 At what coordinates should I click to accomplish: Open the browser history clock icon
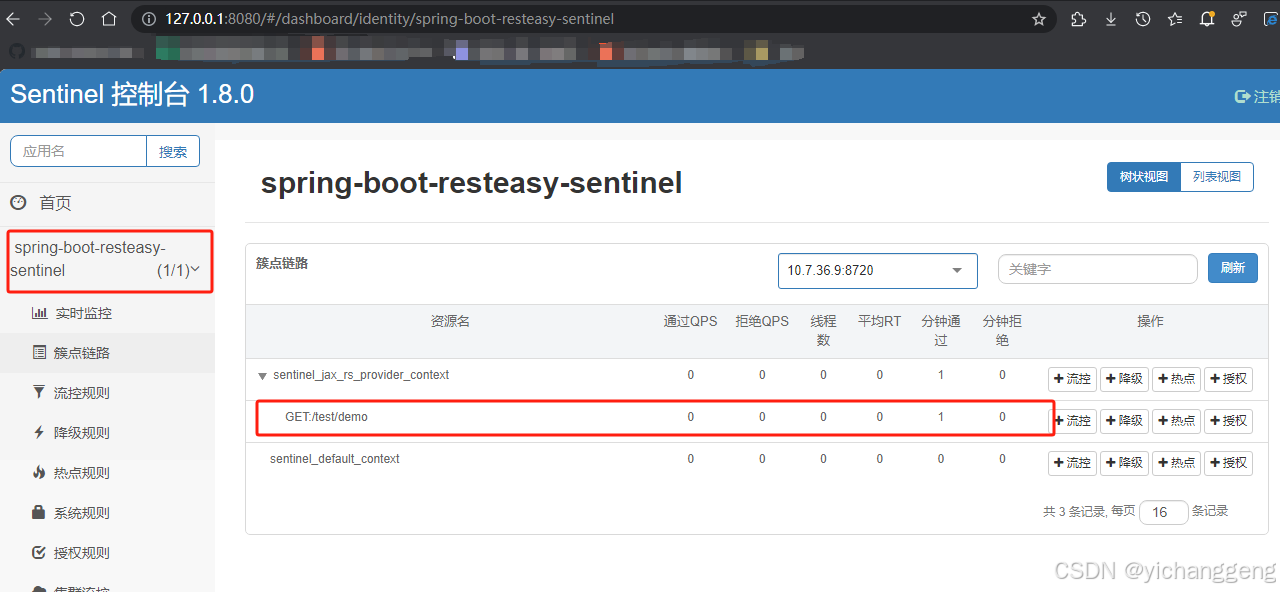point(1143,19)
